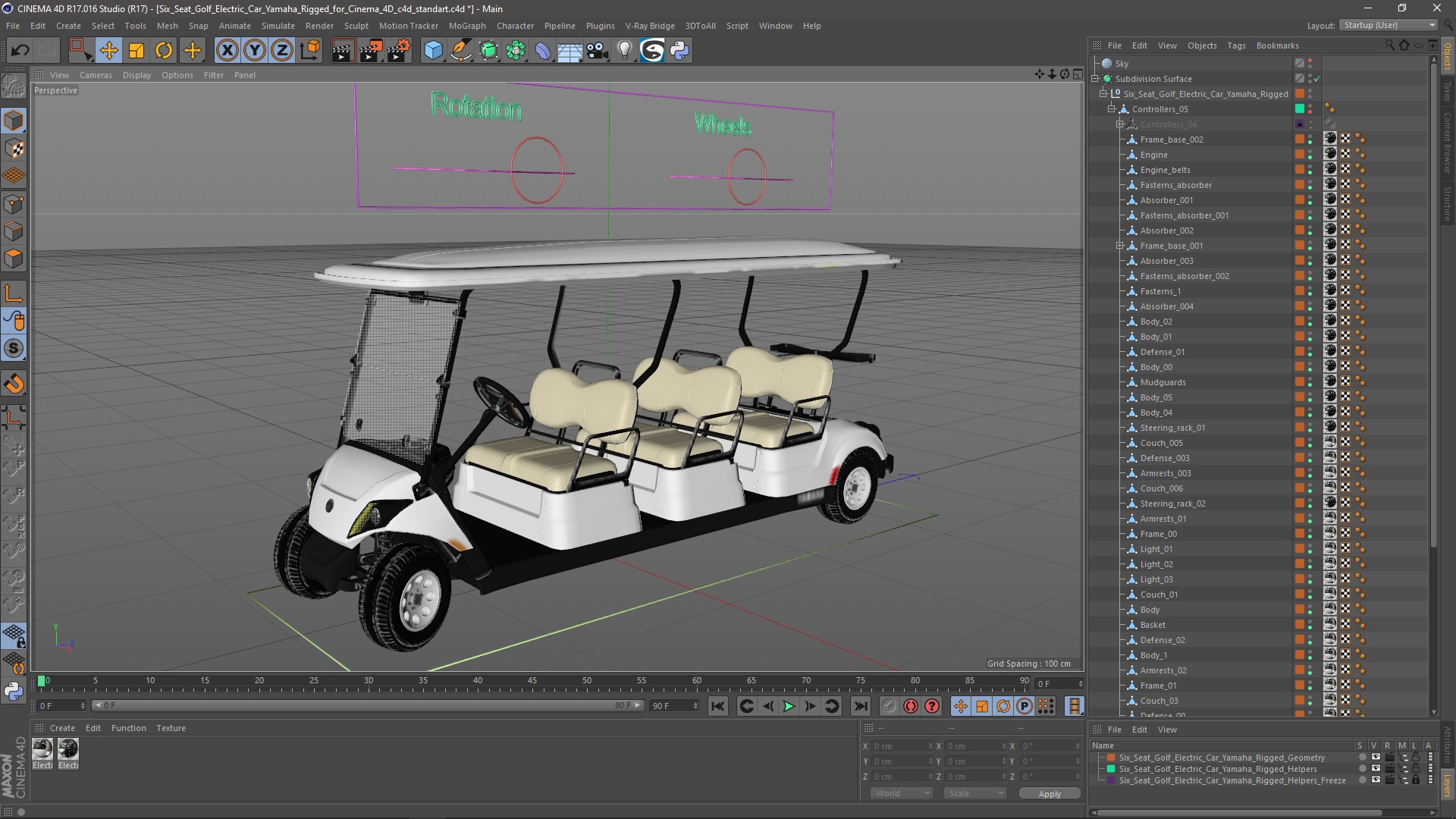Toggle Subdivision Surface enable checkmark
This screenshot has width=1456, height=819.
1318,79
